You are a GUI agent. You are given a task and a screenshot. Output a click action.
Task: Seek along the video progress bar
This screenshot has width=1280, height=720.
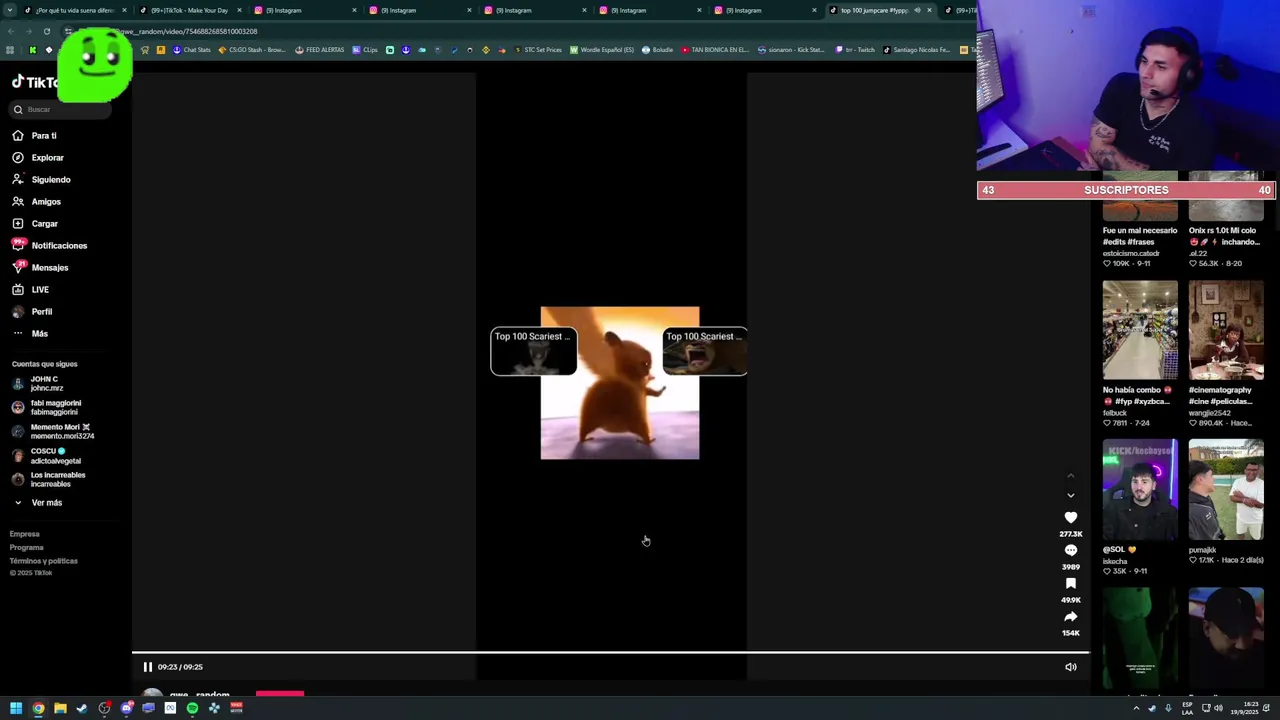[610, 653]
